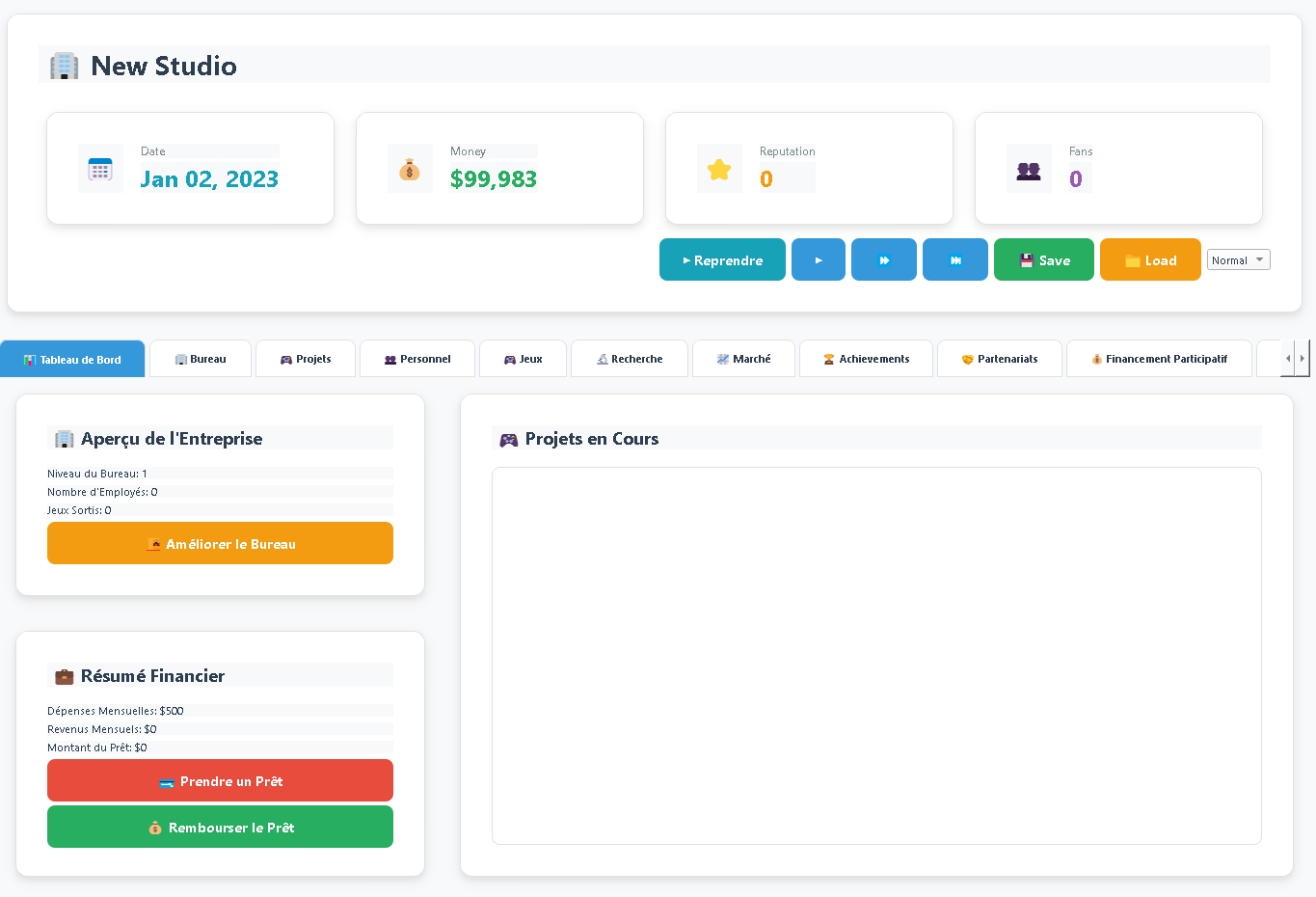This screenshot has width=1316, height=897.
Task: Click the briefcase icon on Résumé Financier
Action: coord(64,675)
